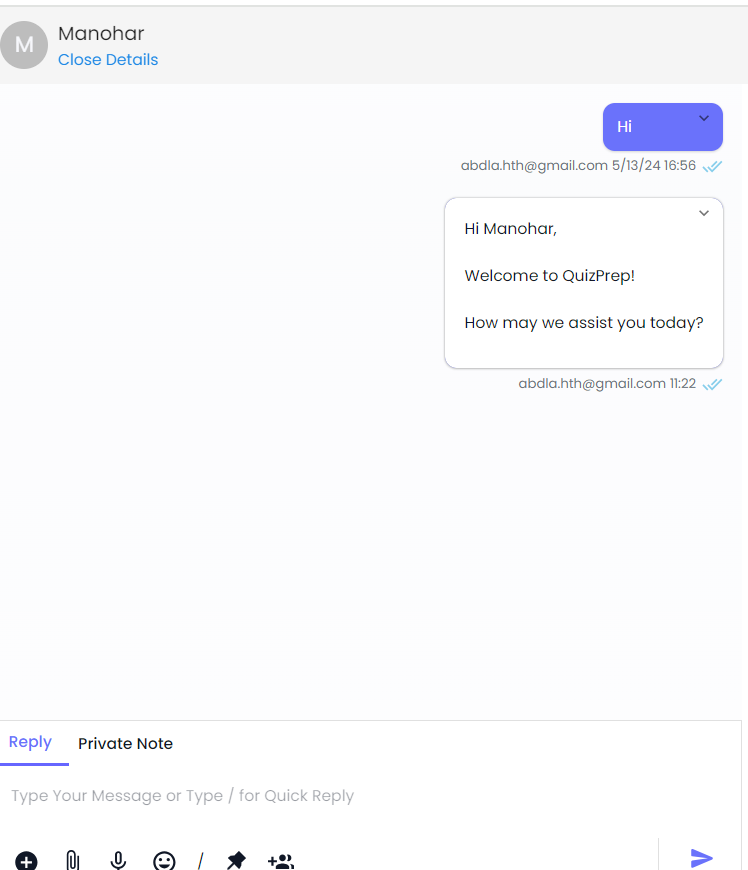748x870 pixels.
Task: Click the Close Details link
Action: (x=108, y=60)
